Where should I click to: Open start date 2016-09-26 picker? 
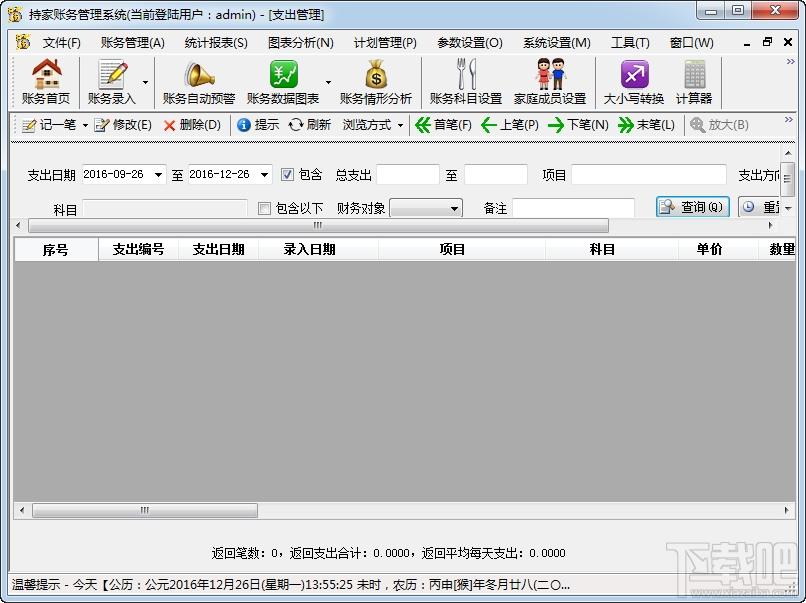click(x=158, y=175)
